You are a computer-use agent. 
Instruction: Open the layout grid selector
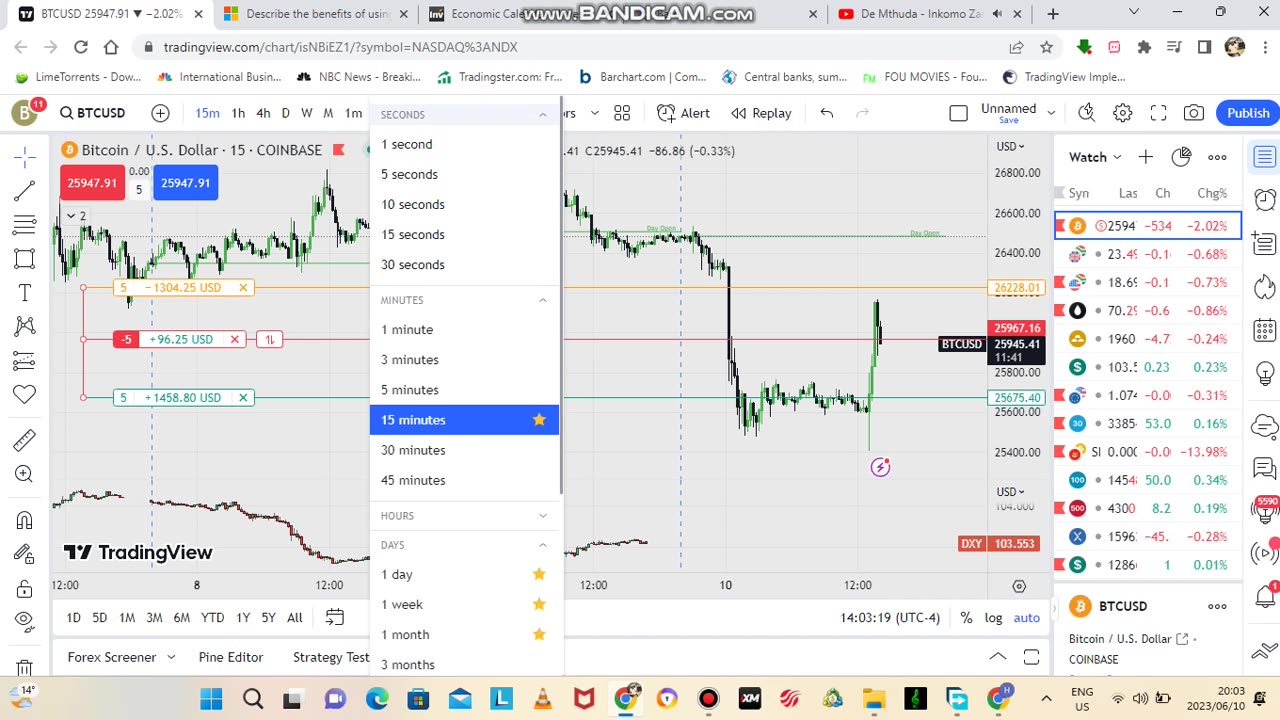coord(622,113)
